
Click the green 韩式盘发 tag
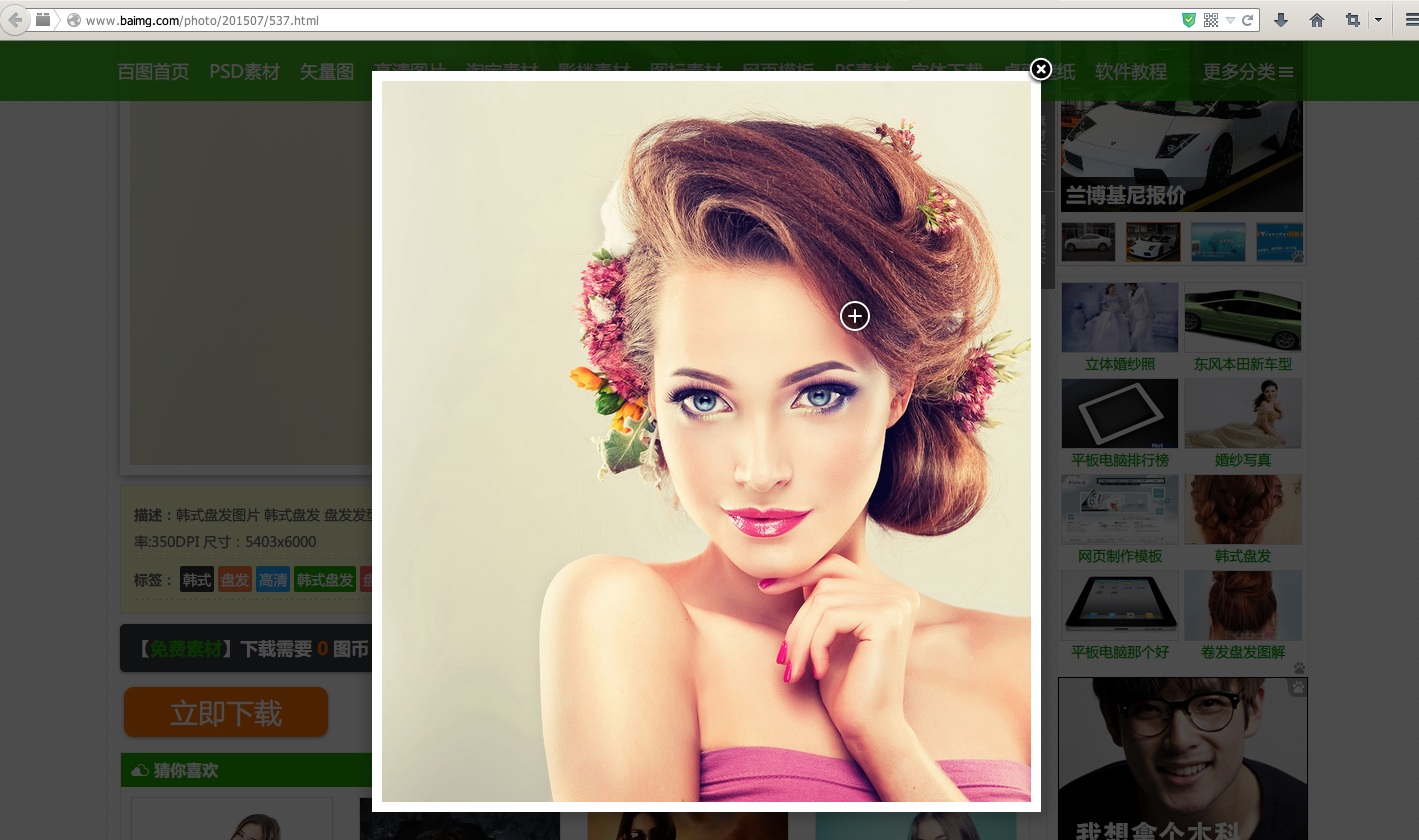325,580
